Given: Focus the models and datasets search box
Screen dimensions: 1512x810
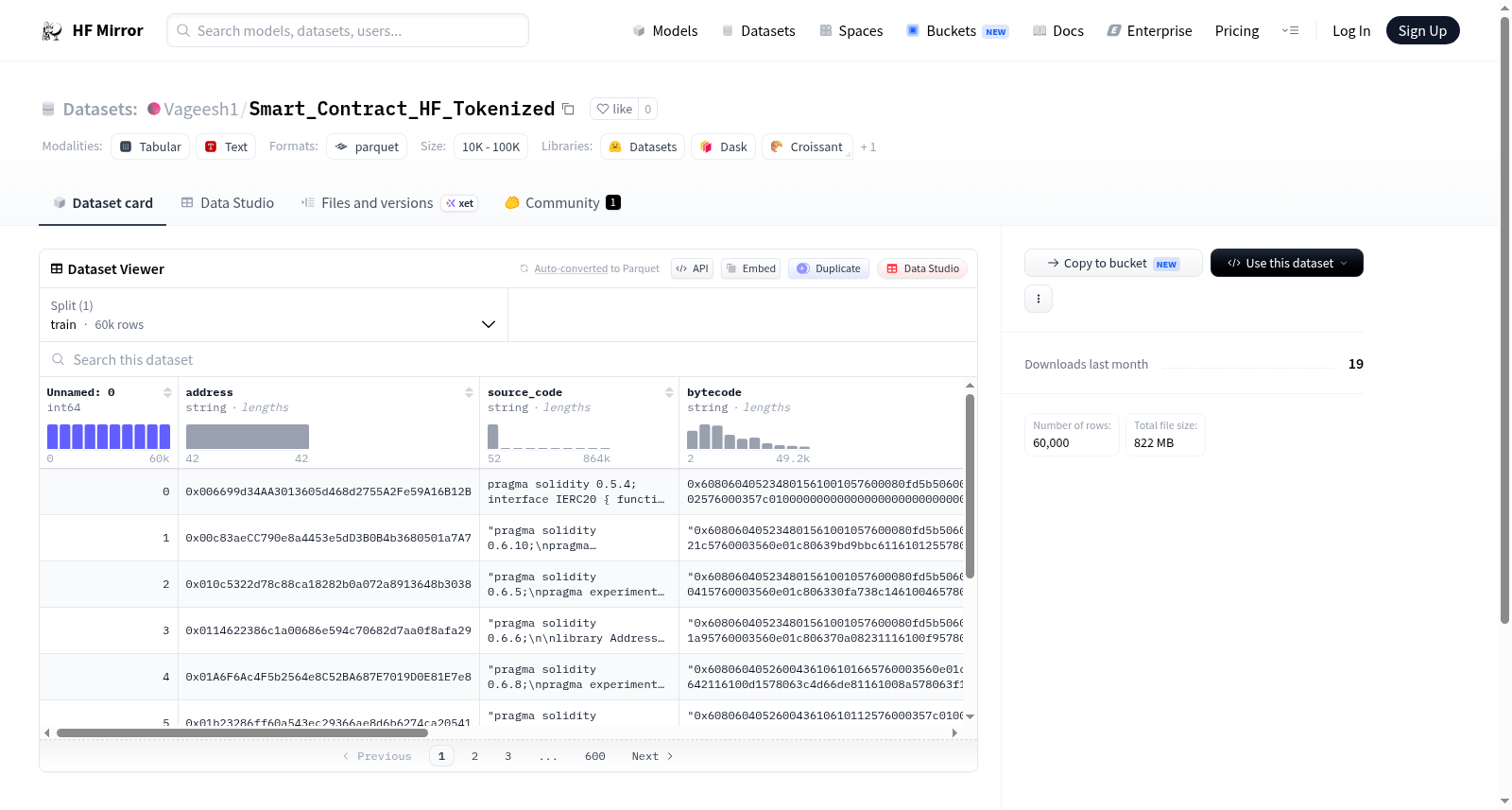Looking at the screenshot, I should (x=348, y=30).
